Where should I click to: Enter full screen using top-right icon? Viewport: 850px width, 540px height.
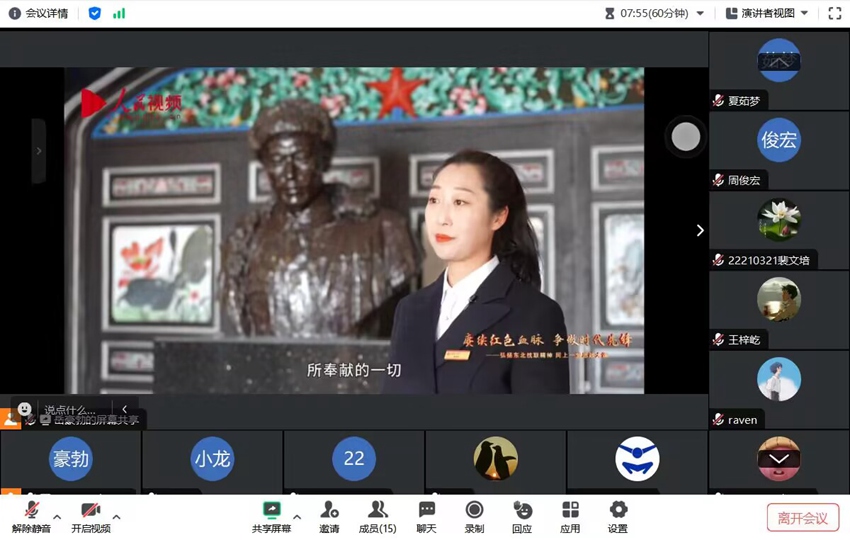click(835, 14)
